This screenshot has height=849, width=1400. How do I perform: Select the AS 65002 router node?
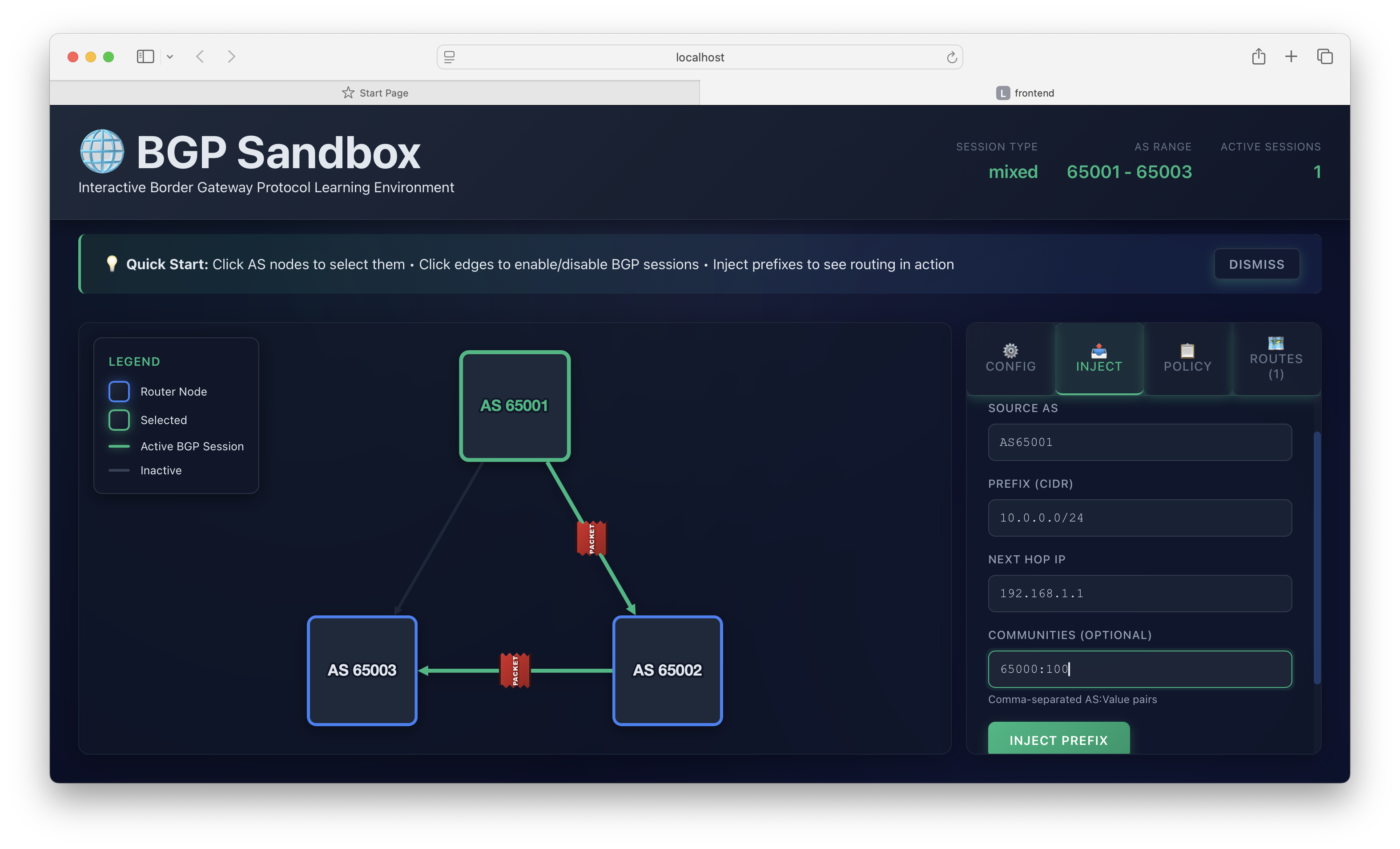[667, 670]
